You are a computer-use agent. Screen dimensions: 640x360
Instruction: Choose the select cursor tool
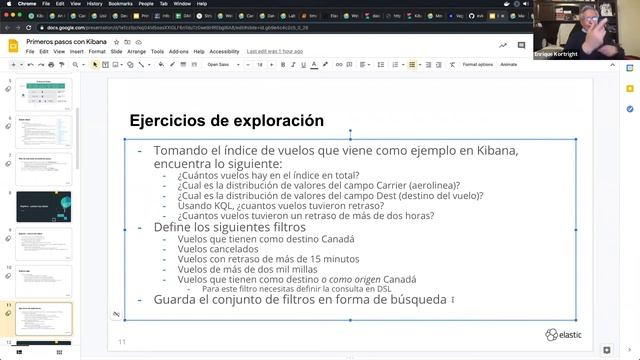point(95,64)
